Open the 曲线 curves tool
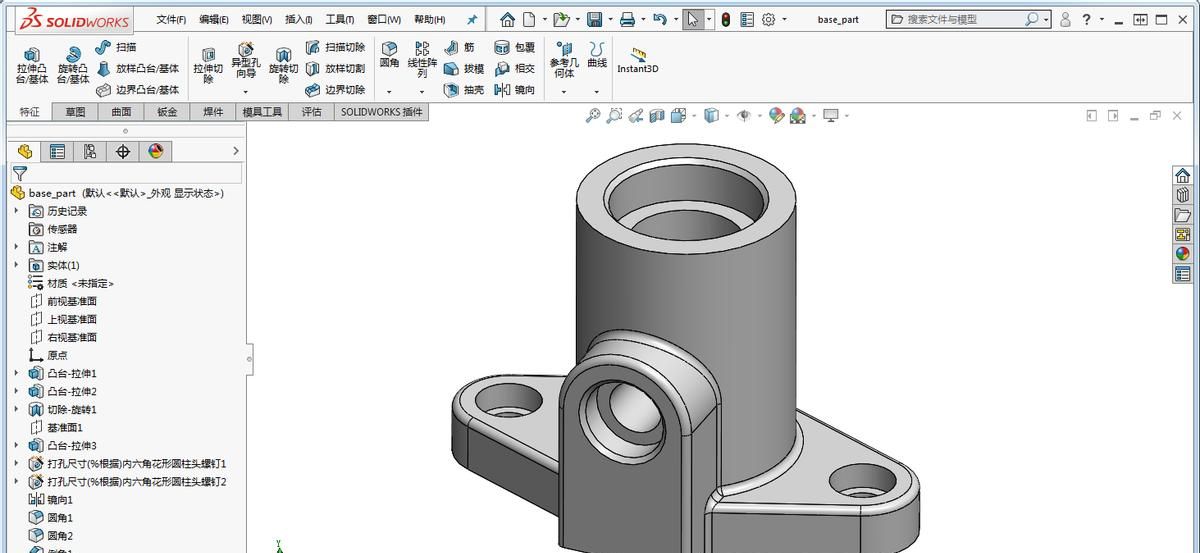Screen dimensions: 1200x553 click(x=597, y=56)
